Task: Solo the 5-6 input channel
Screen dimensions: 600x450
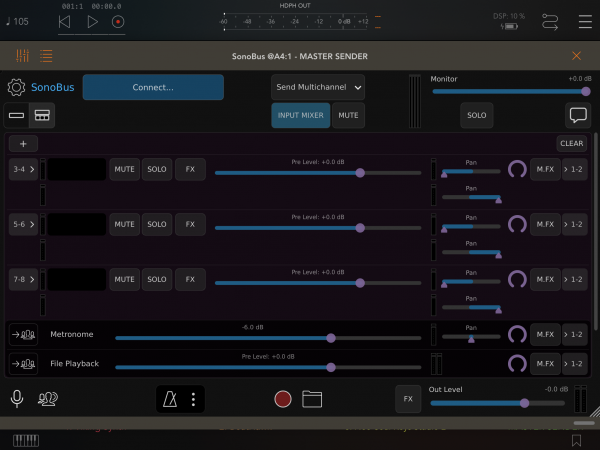Action: pyautogui.click(x=157, y=224)
